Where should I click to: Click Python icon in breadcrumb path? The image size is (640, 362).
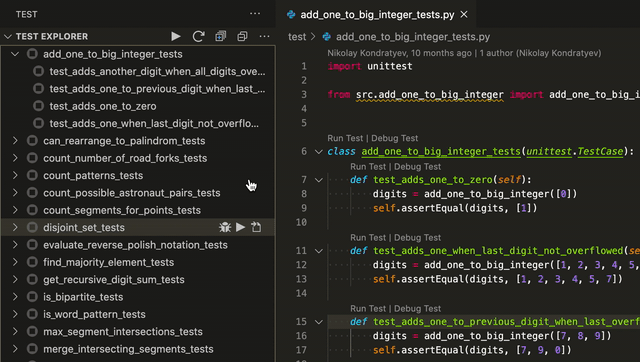[x=327, y=37]
